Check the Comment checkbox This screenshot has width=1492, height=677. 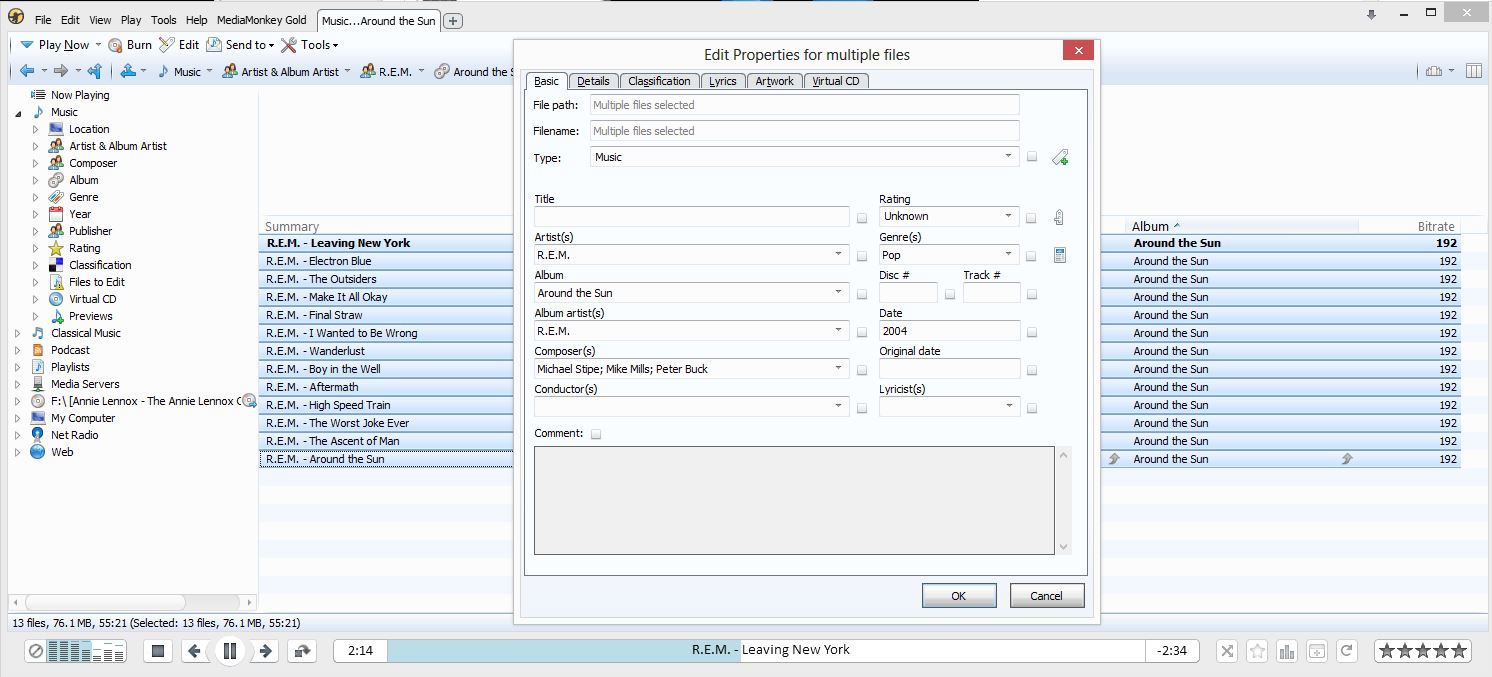pyautogui.click(x=596, y=434)
